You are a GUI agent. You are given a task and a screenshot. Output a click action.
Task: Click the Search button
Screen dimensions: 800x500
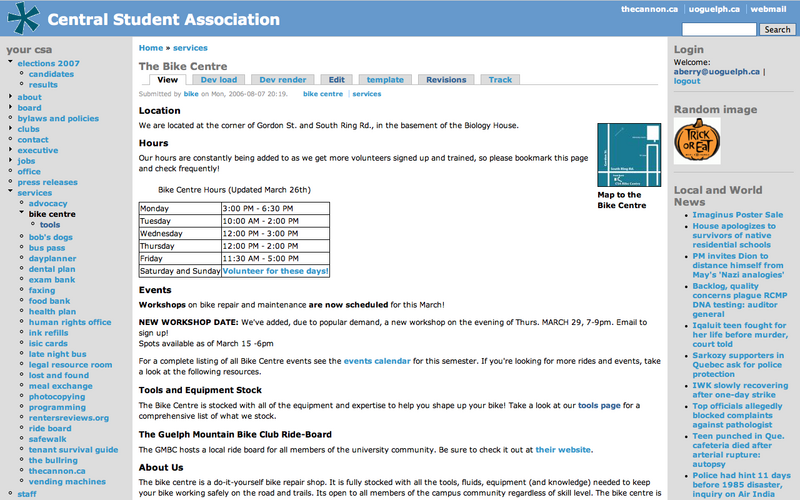click(777, 30)
